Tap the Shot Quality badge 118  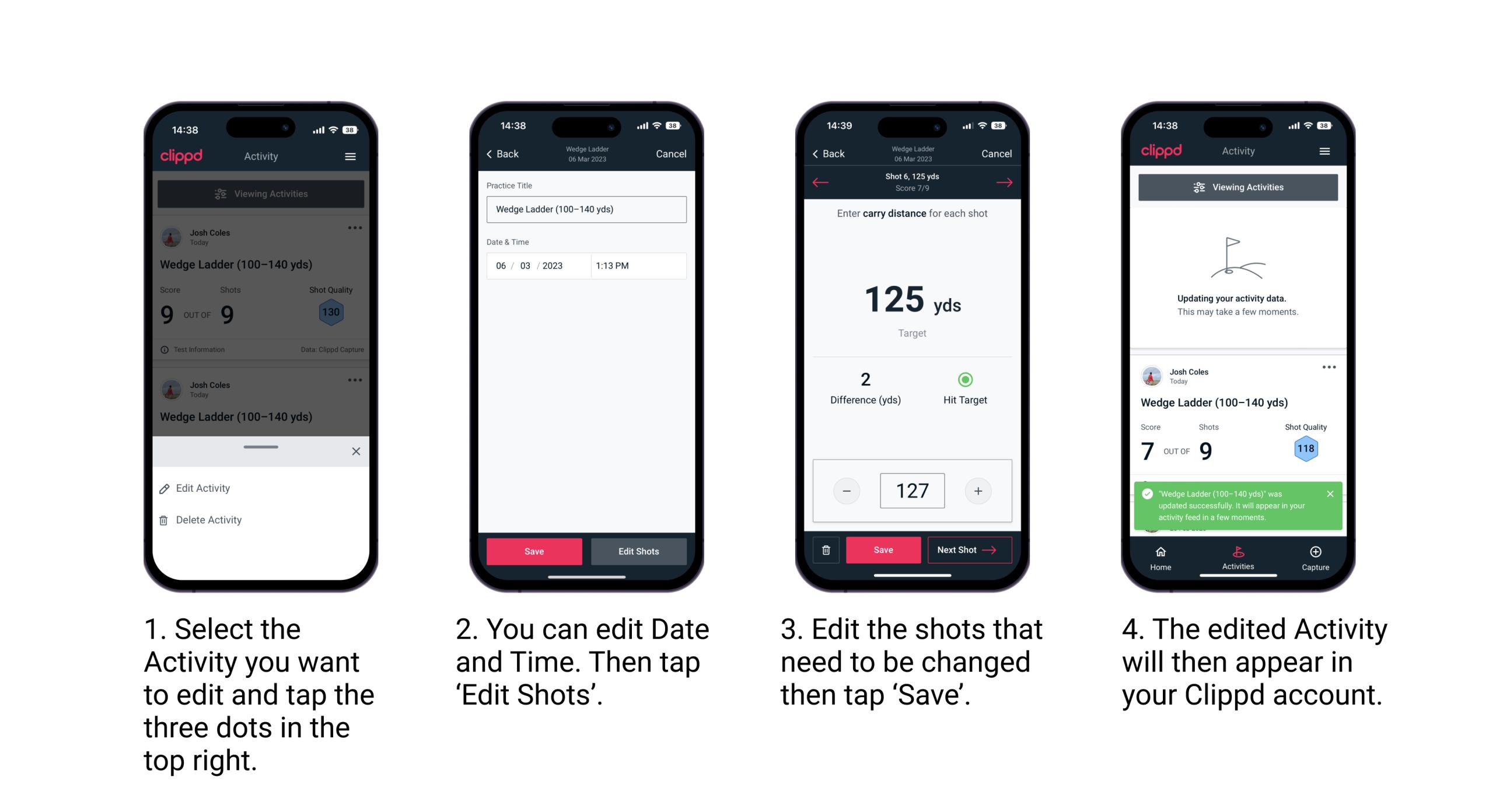(1305, 450)
